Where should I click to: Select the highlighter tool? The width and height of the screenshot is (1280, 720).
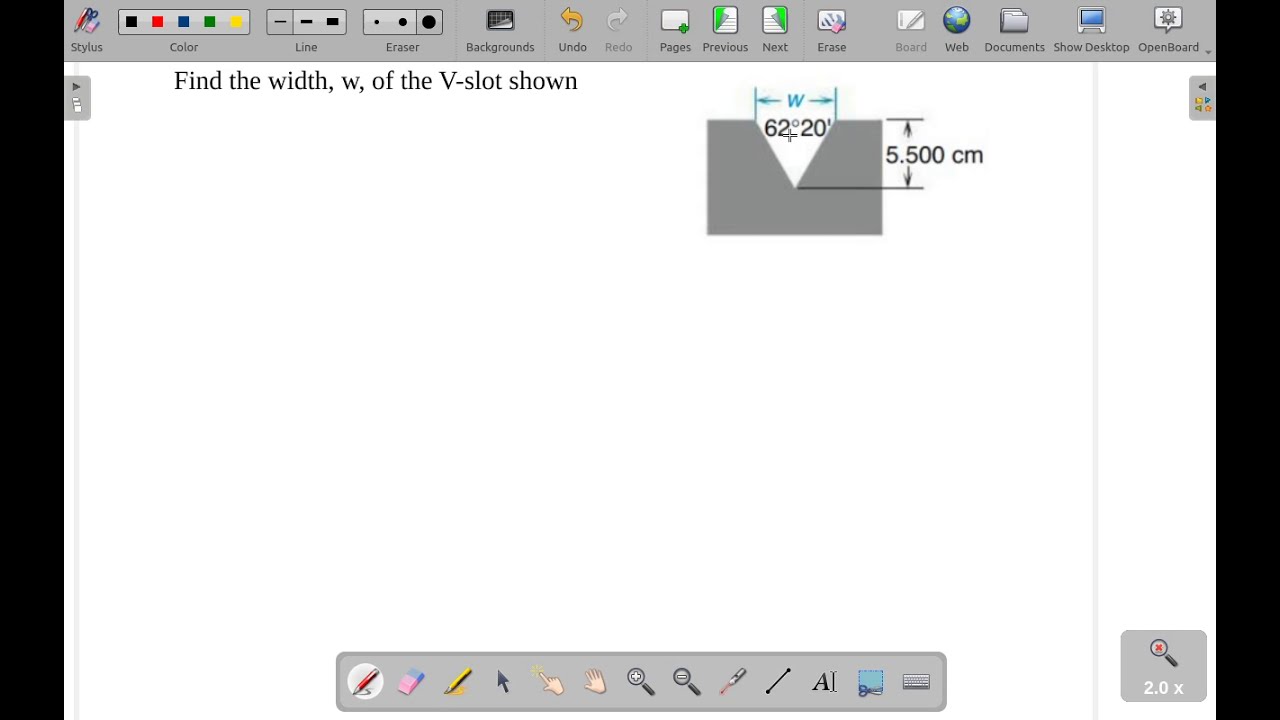457,682
